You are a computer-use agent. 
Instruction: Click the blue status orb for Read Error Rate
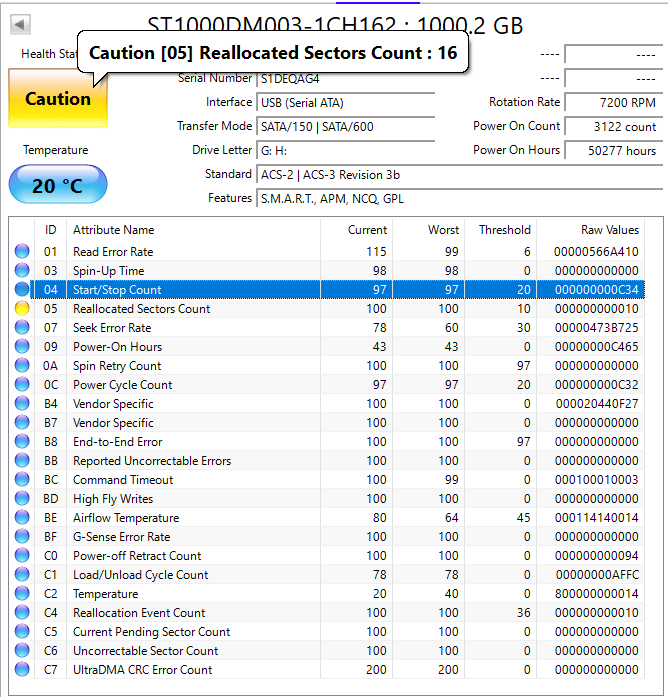coord(22,251)
